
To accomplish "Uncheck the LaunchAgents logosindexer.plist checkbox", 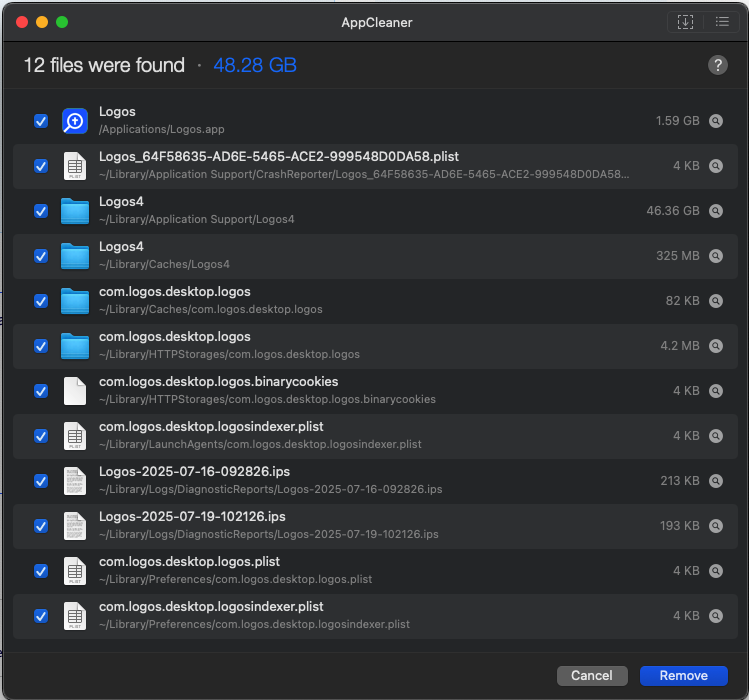I will click(x=41, y=436).
